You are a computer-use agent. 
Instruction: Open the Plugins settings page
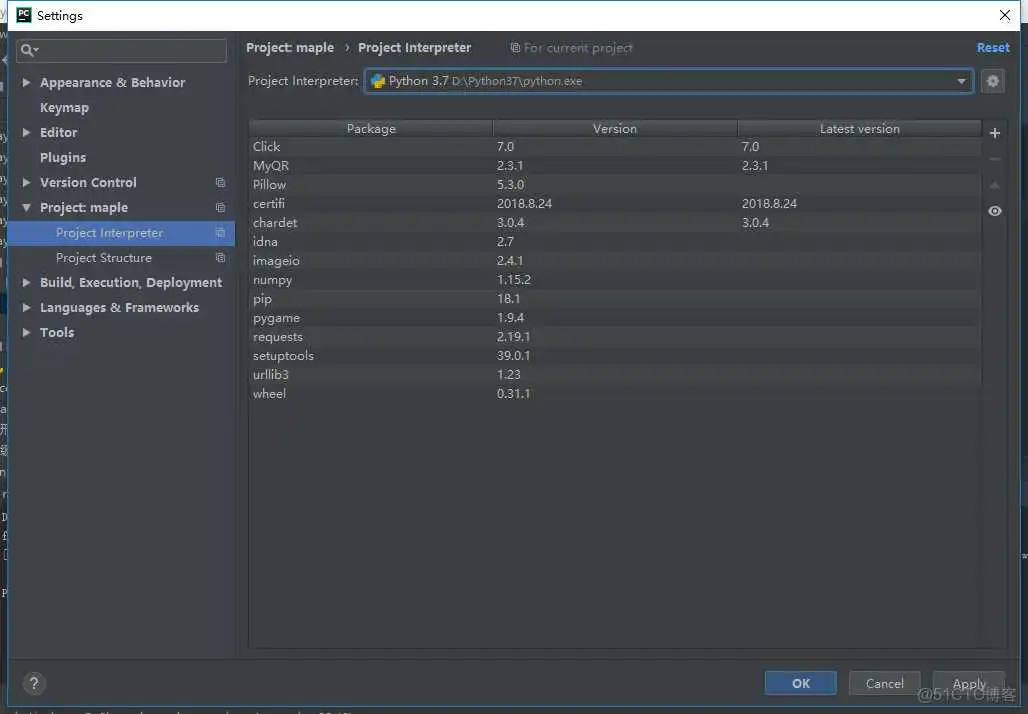point(63,157)
